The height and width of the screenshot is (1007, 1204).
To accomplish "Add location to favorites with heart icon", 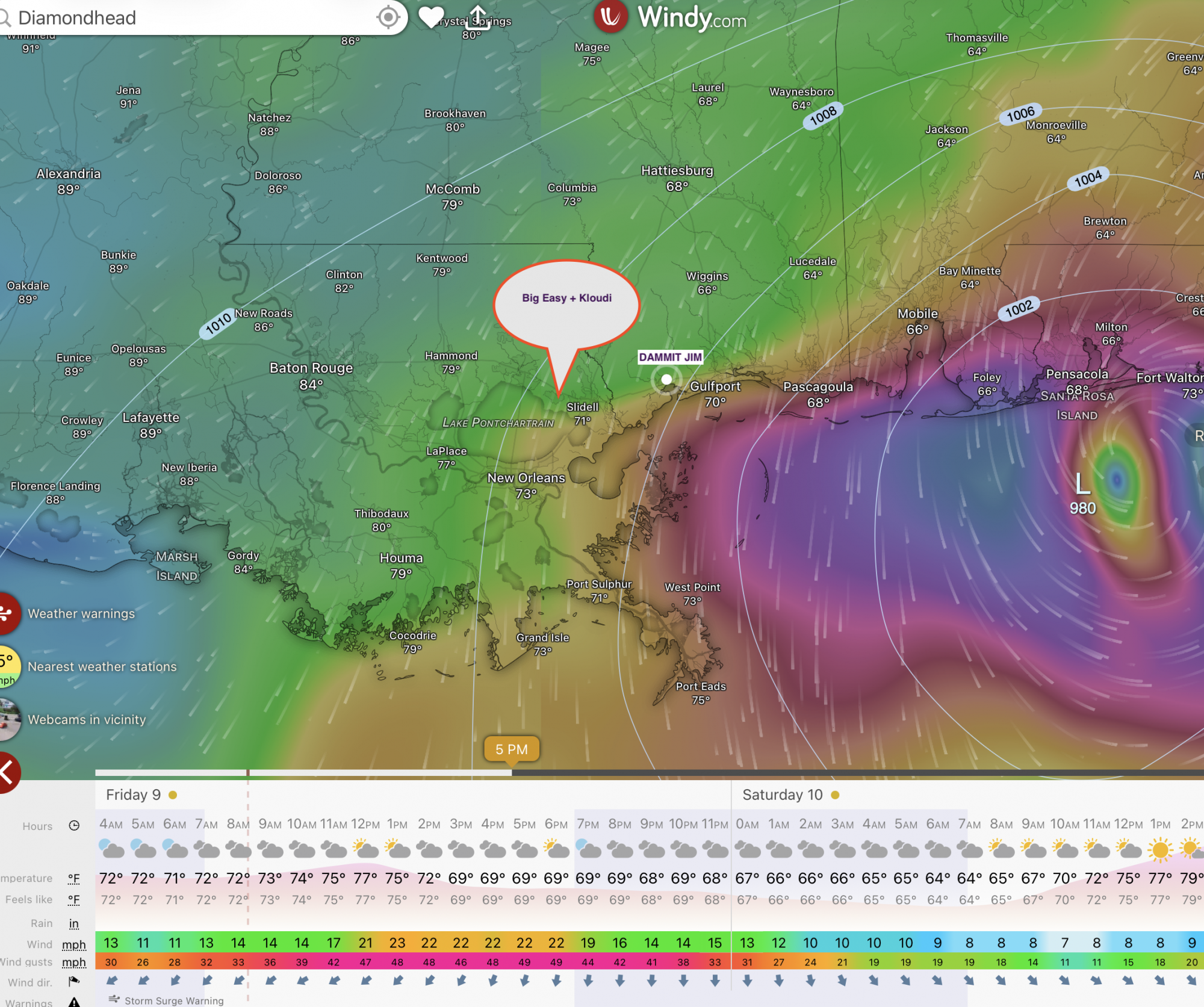I will [x=431, y=17].
